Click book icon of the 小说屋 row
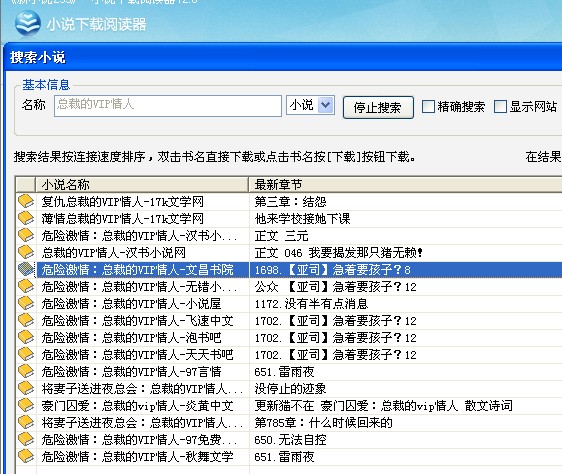Screen dimensions: 562x474 pyautogui.click(x=26, y=303)
